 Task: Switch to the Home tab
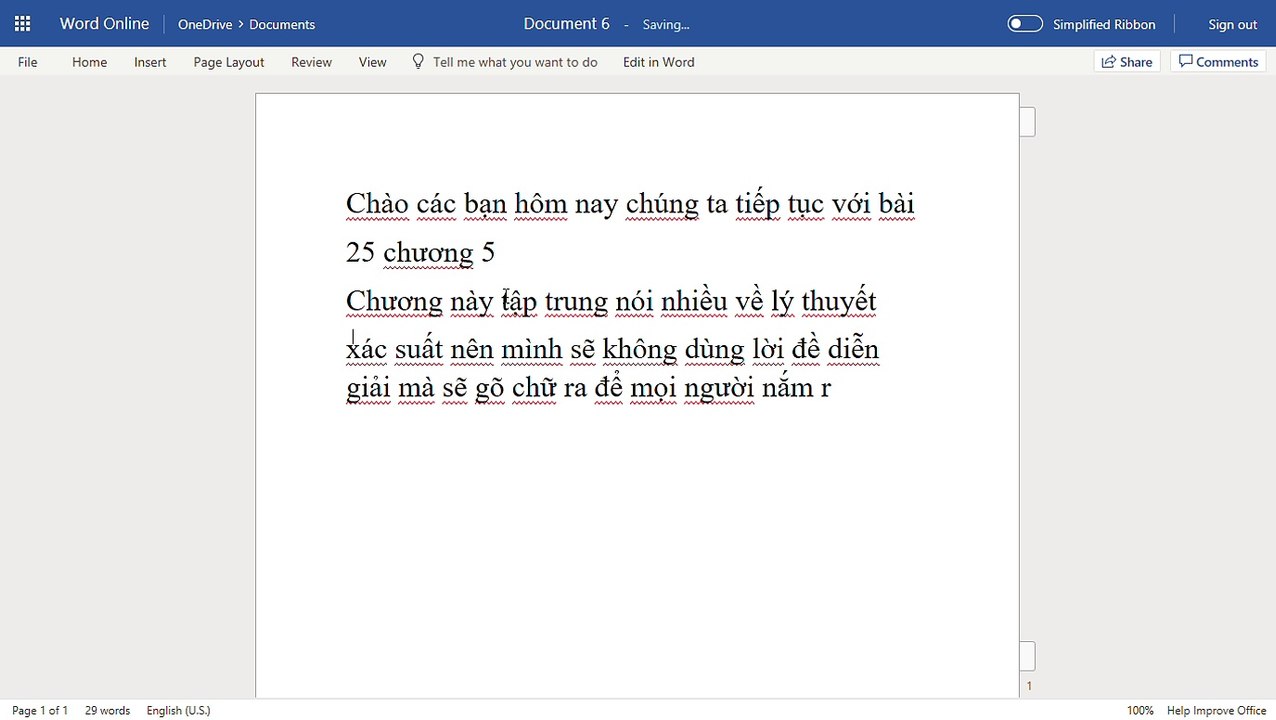click(89, 62)
